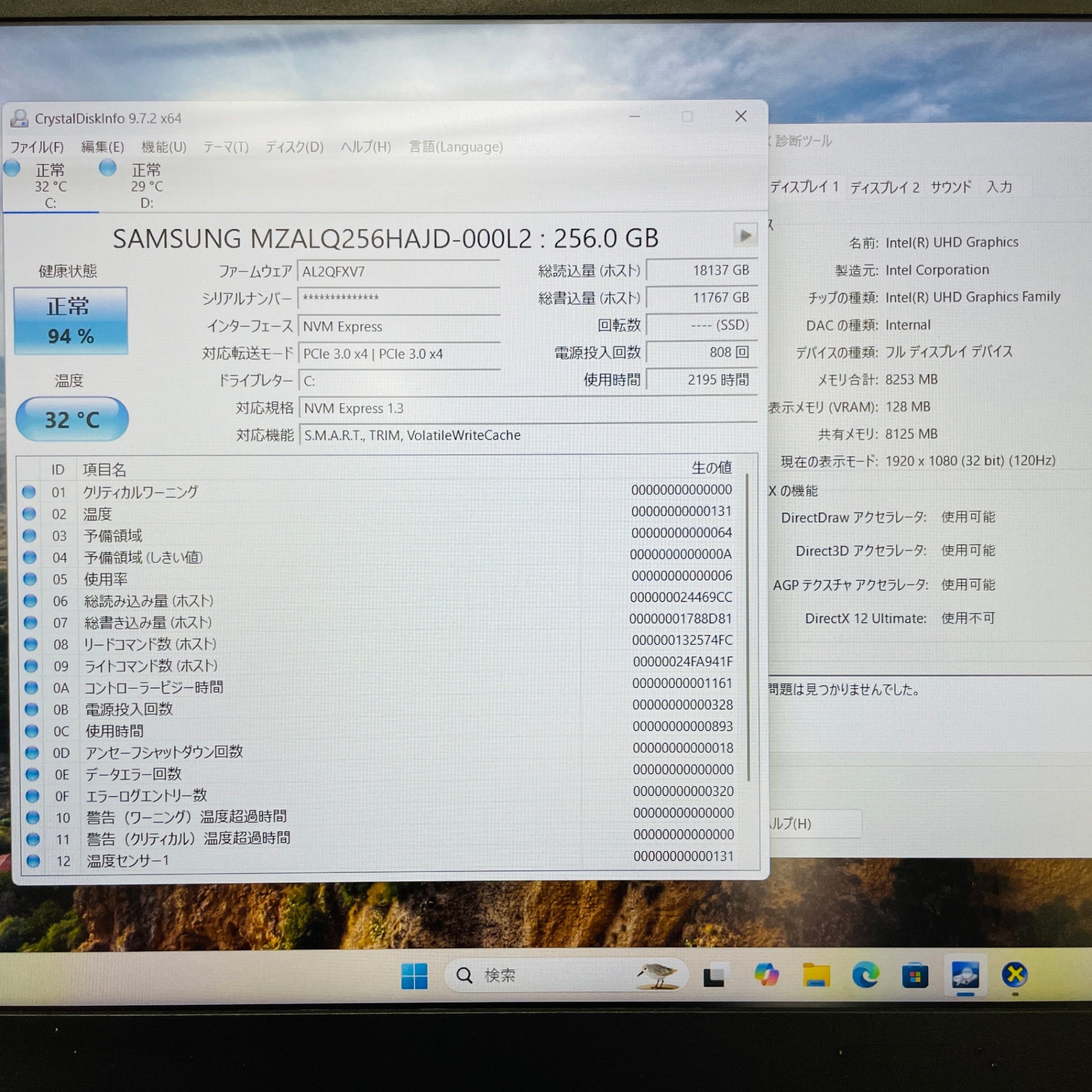Image resolution: width=1092 pixels, height=1092 pixels.
Task: Click the CrystalDiskInfo taskbar icon
Action: (965, 975)
